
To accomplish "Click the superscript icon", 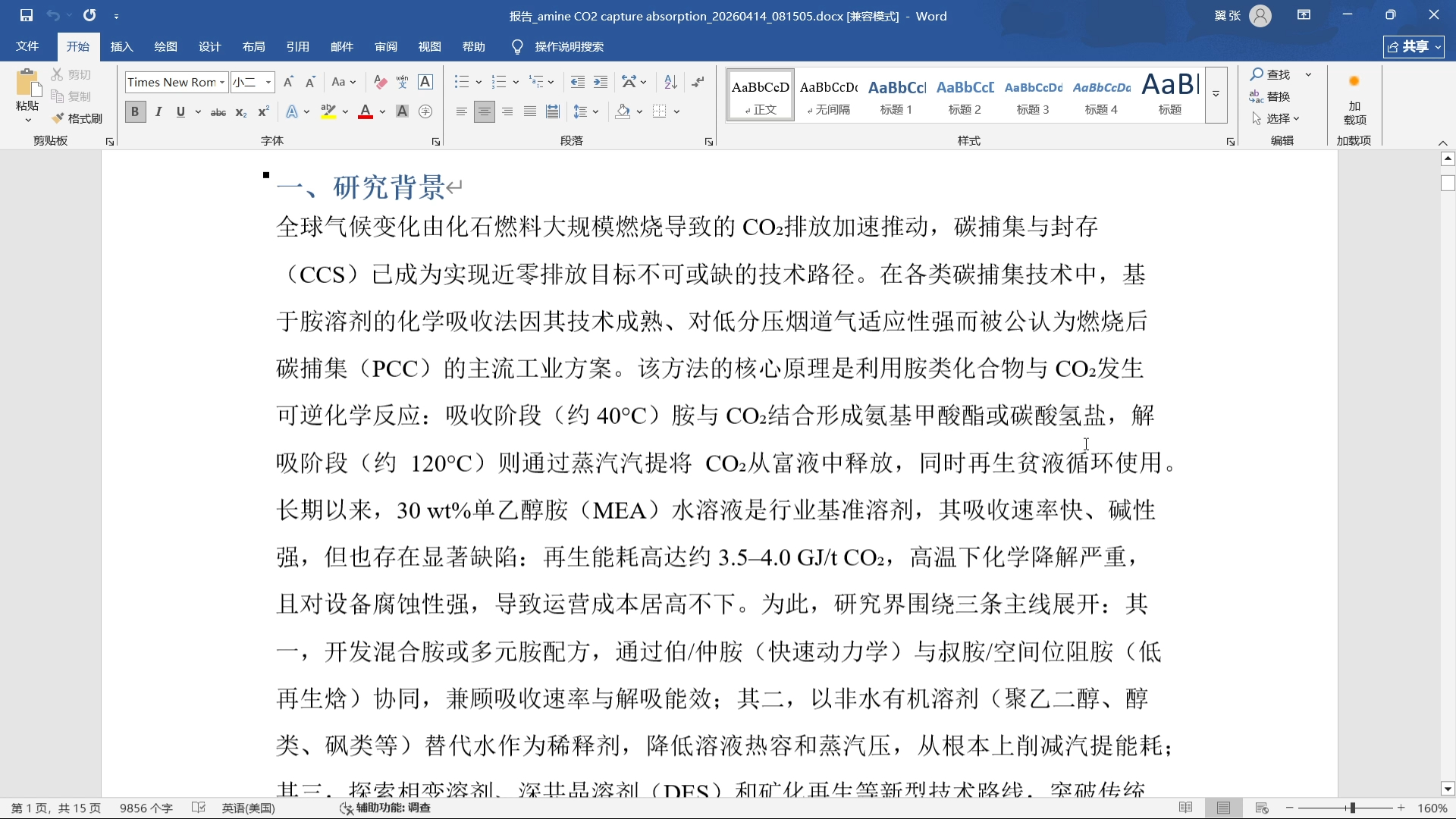I will pos(263,112).
